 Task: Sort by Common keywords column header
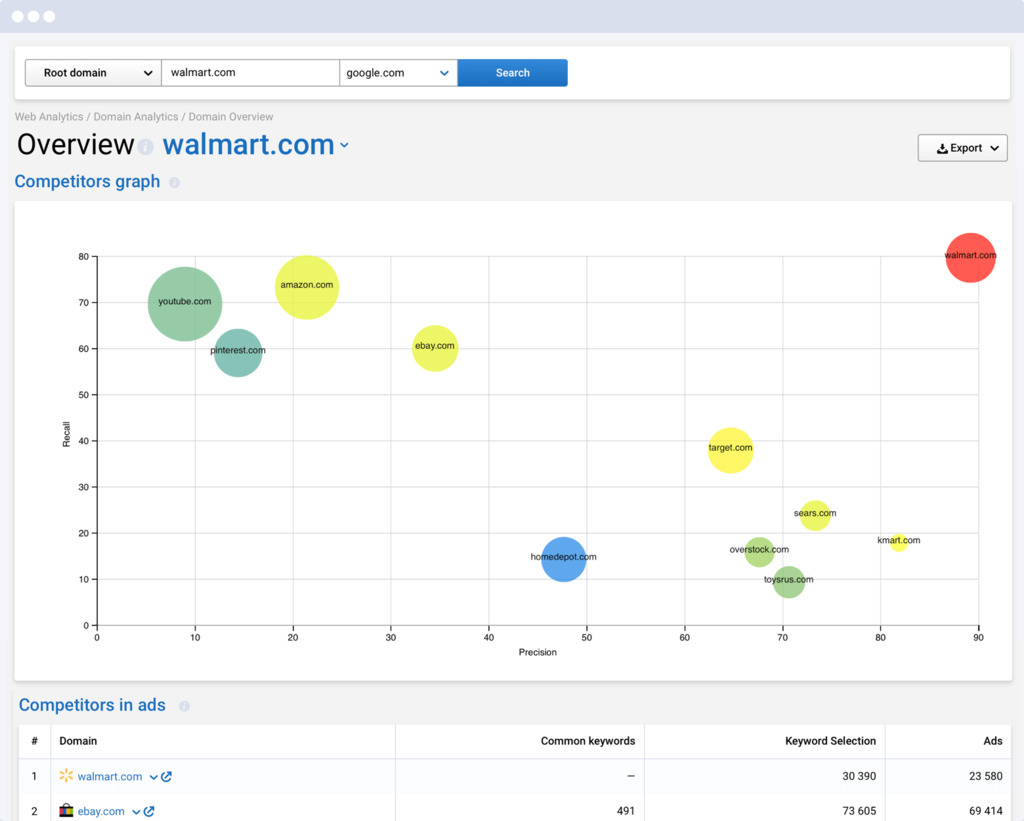(588, 741)
